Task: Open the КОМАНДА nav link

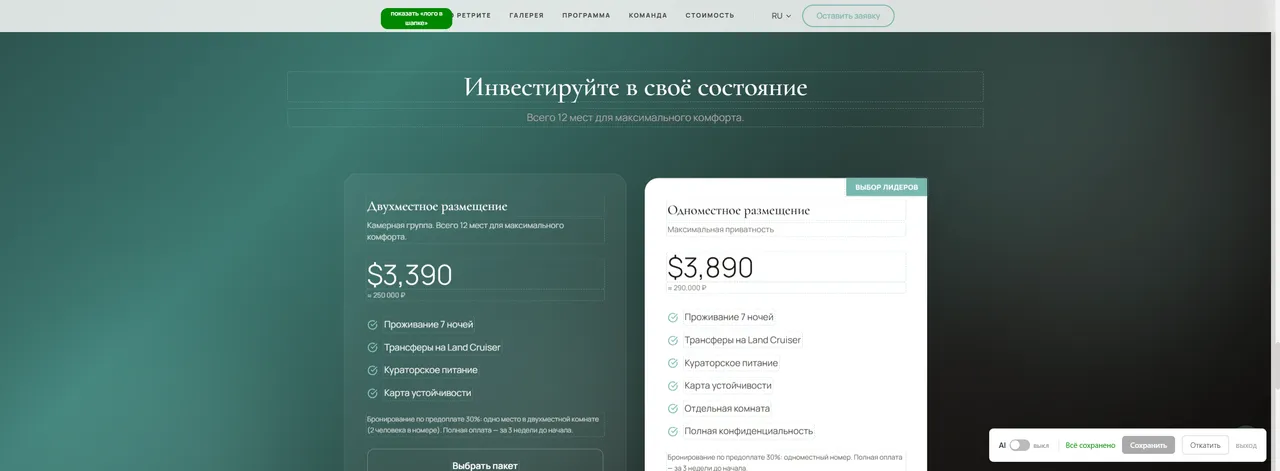Action: pos(648,16)
